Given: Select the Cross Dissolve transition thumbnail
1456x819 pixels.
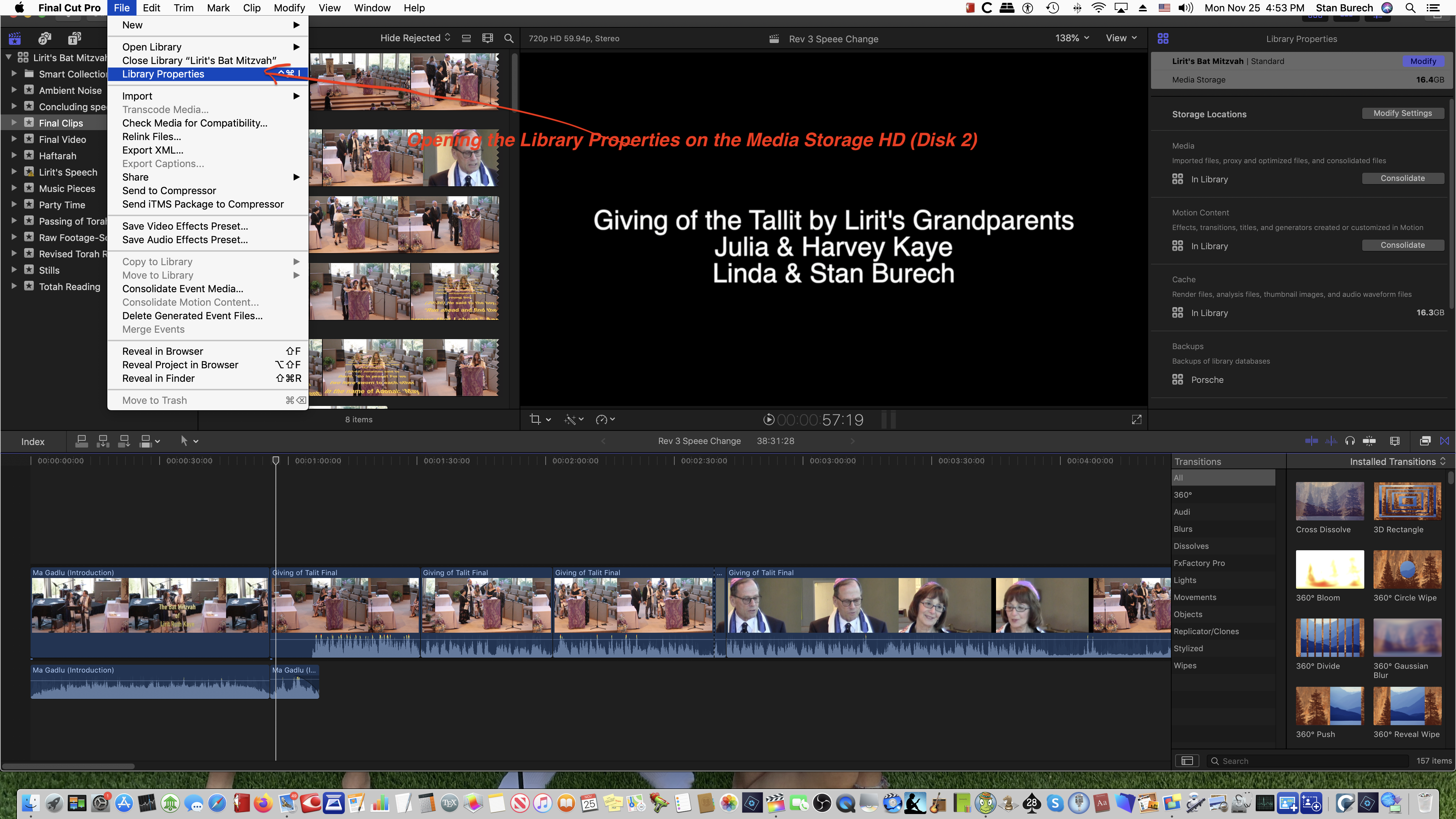Looking at the screenshot, I should coord(1329,501).
